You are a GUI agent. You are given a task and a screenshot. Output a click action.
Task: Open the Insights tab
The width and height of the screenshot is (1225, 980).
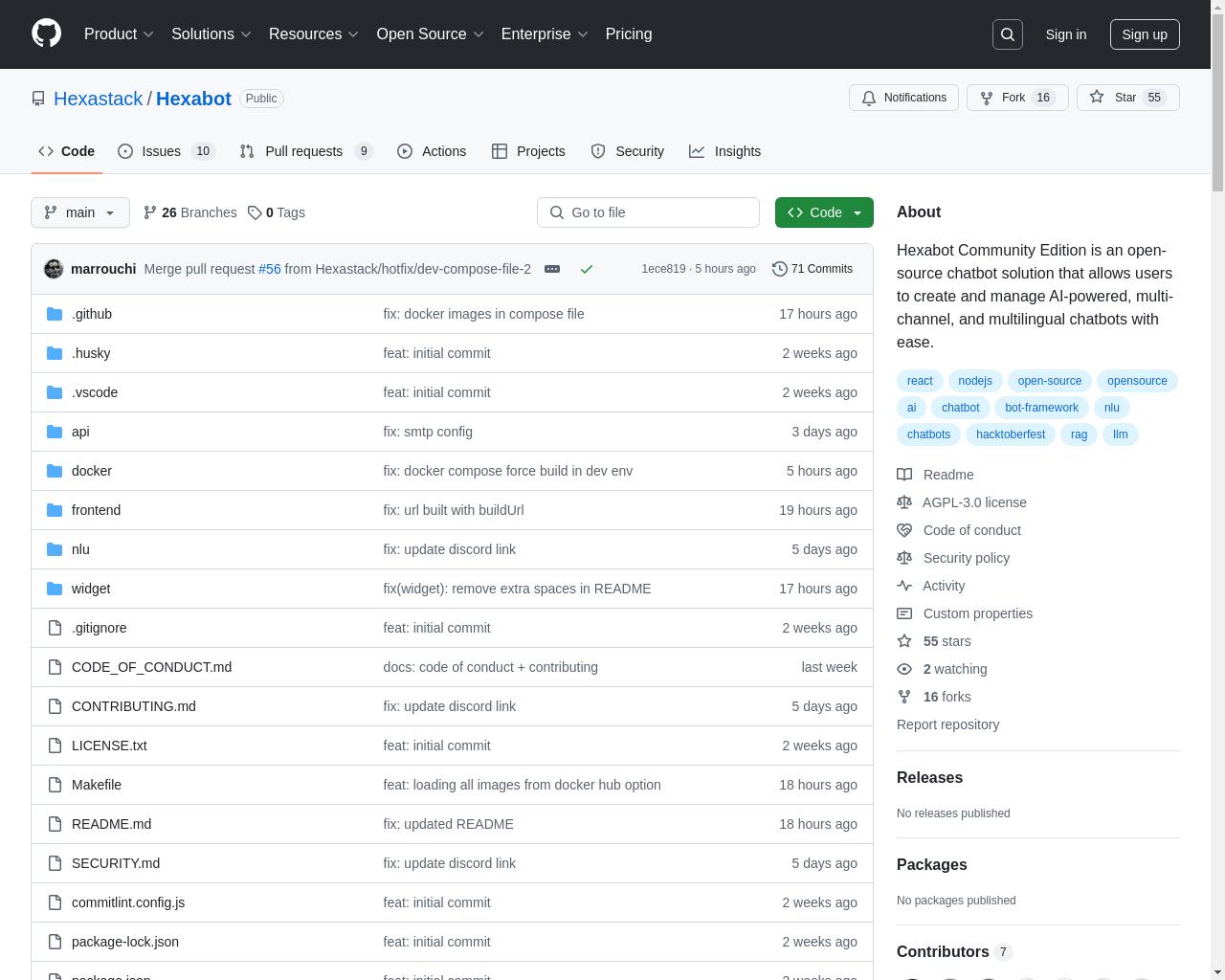[725, 151]
